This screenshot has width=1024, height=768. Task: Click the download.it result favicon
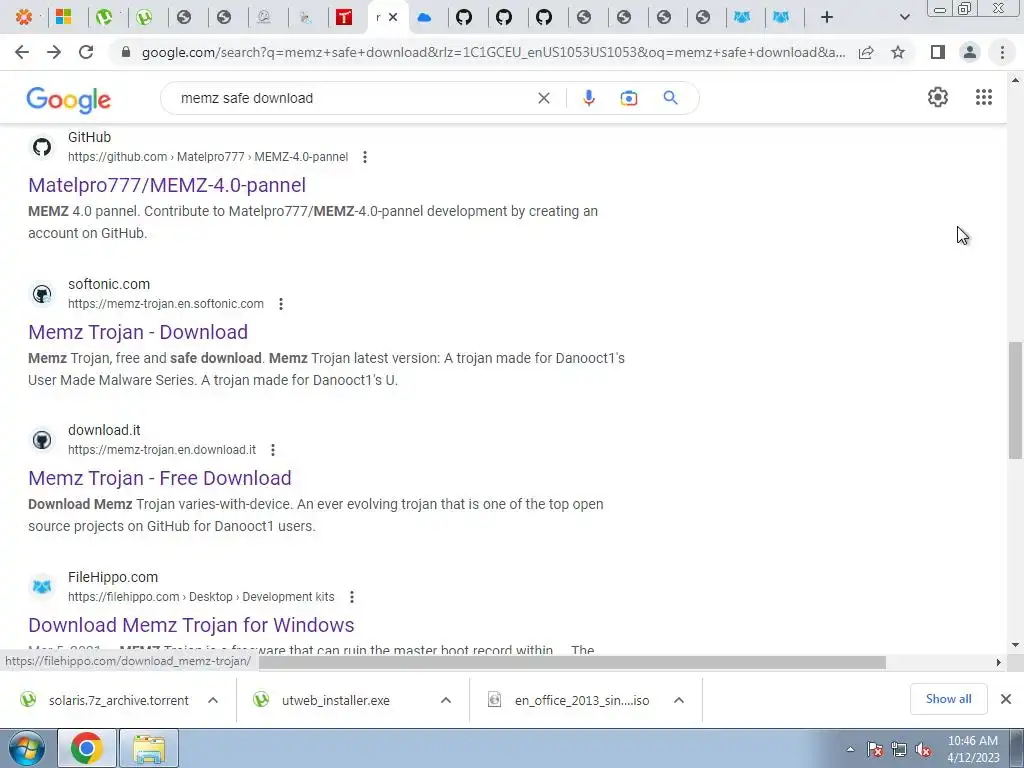coord(42,440)
